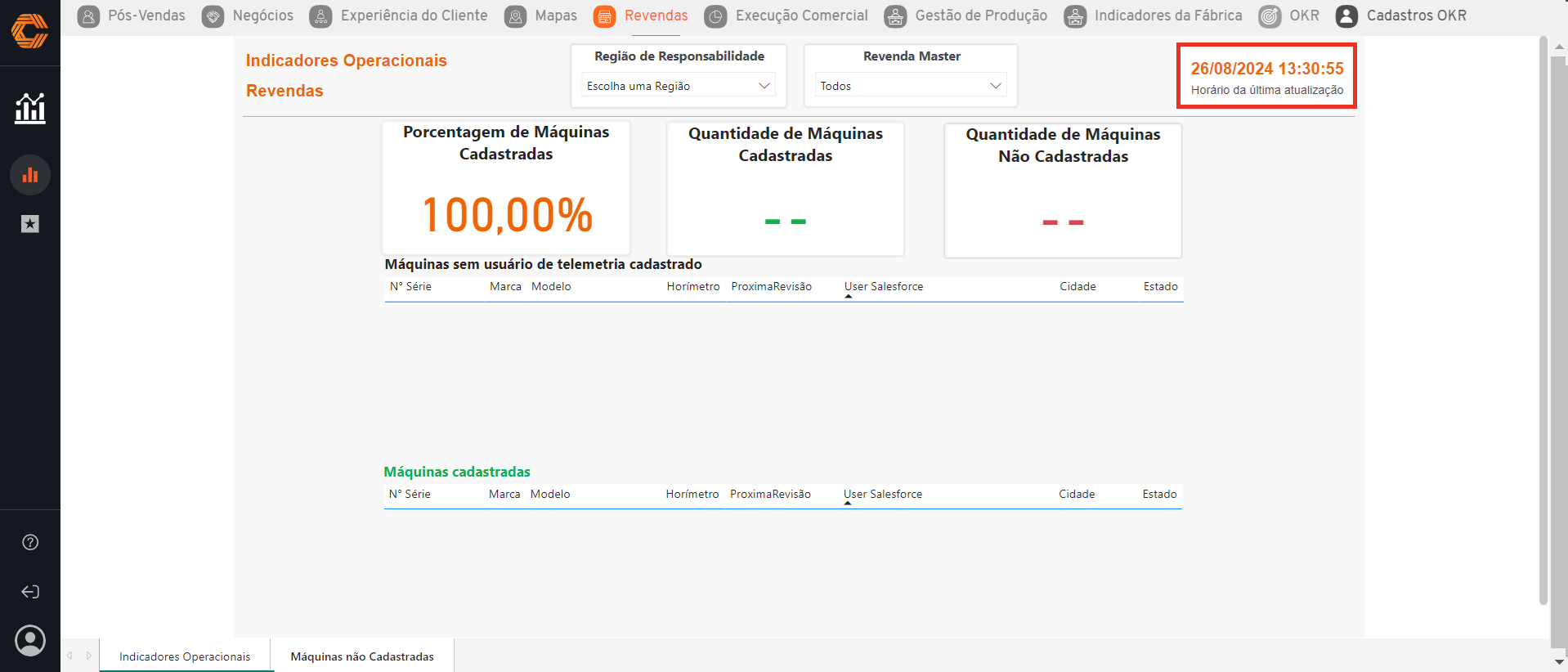Open the analytics chart icon in sidebar
The height and width of the screenshot is (672, 1568).
[30, 108]
